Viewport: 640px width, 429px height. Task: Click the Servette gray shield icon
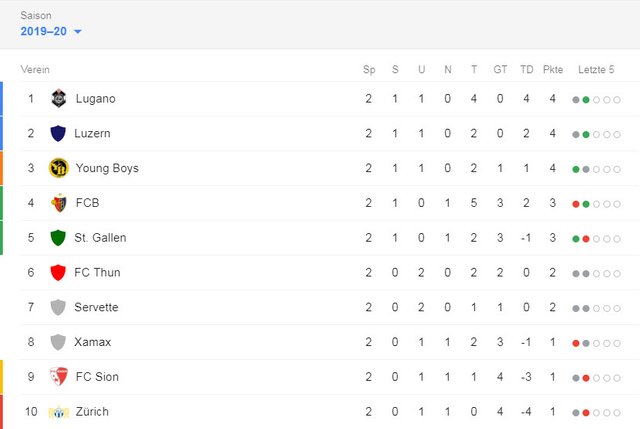tap(58, 307)
